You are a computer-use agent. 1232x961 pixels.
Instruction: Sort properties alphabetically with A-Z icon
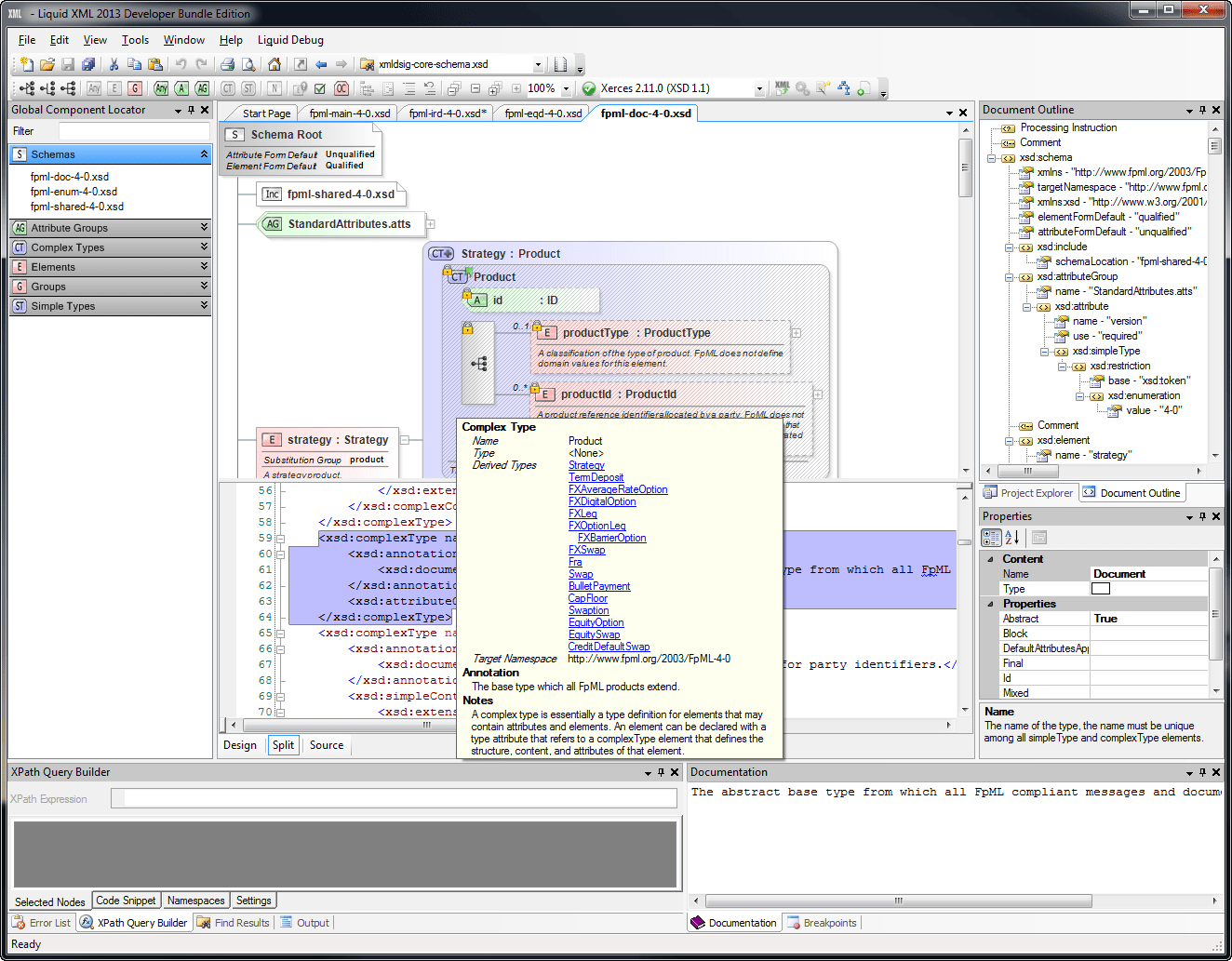tap(1013, 537)
